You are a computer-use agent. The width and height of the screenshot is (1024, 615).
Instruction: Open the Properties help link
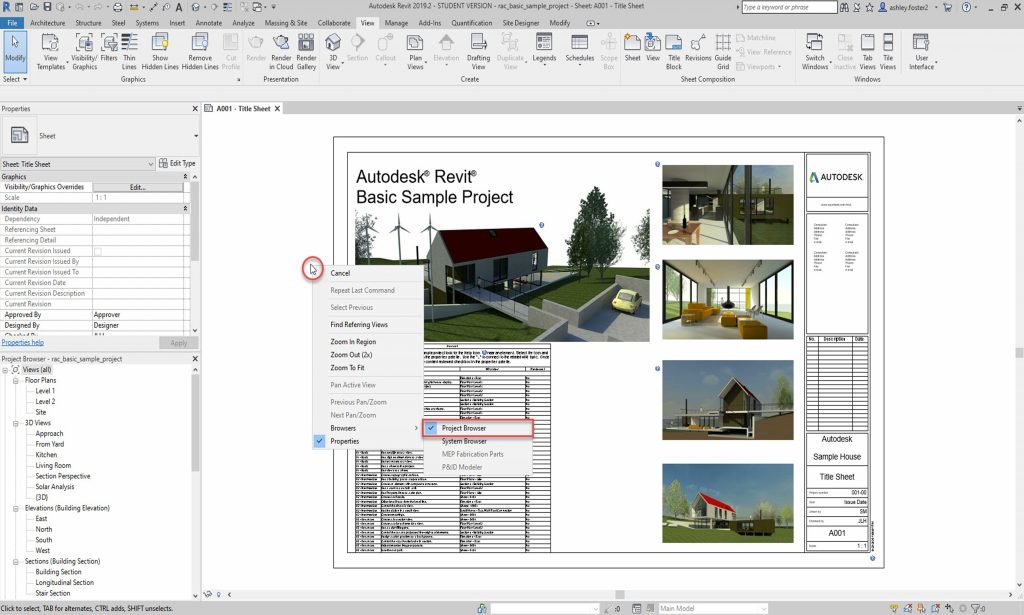pyautogui.click(x=22, y=343)
